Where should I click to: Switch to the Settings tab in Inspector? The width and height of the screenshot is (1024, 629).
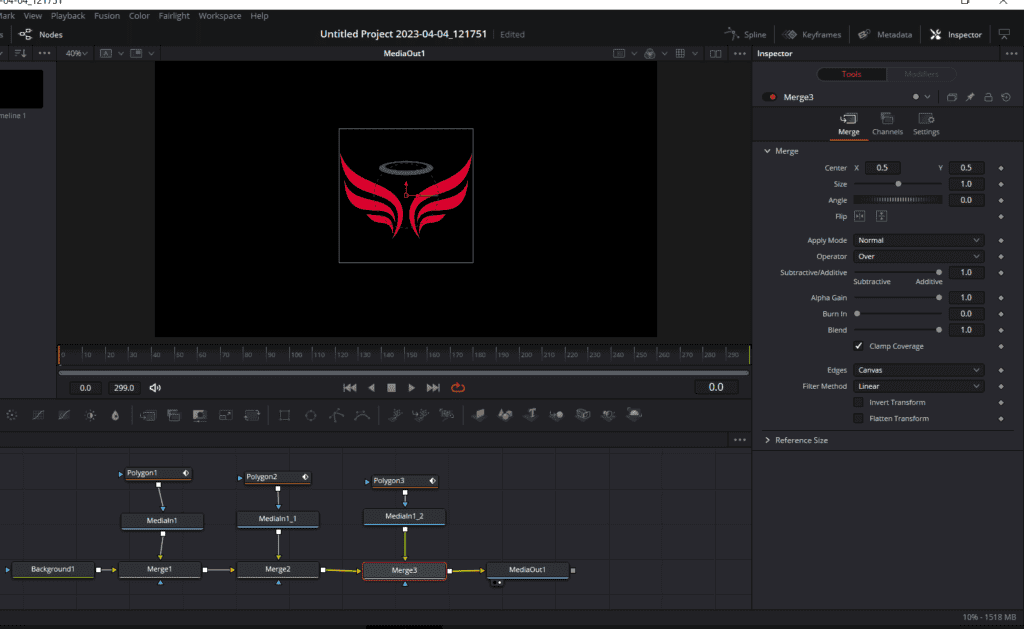point(926,124)
